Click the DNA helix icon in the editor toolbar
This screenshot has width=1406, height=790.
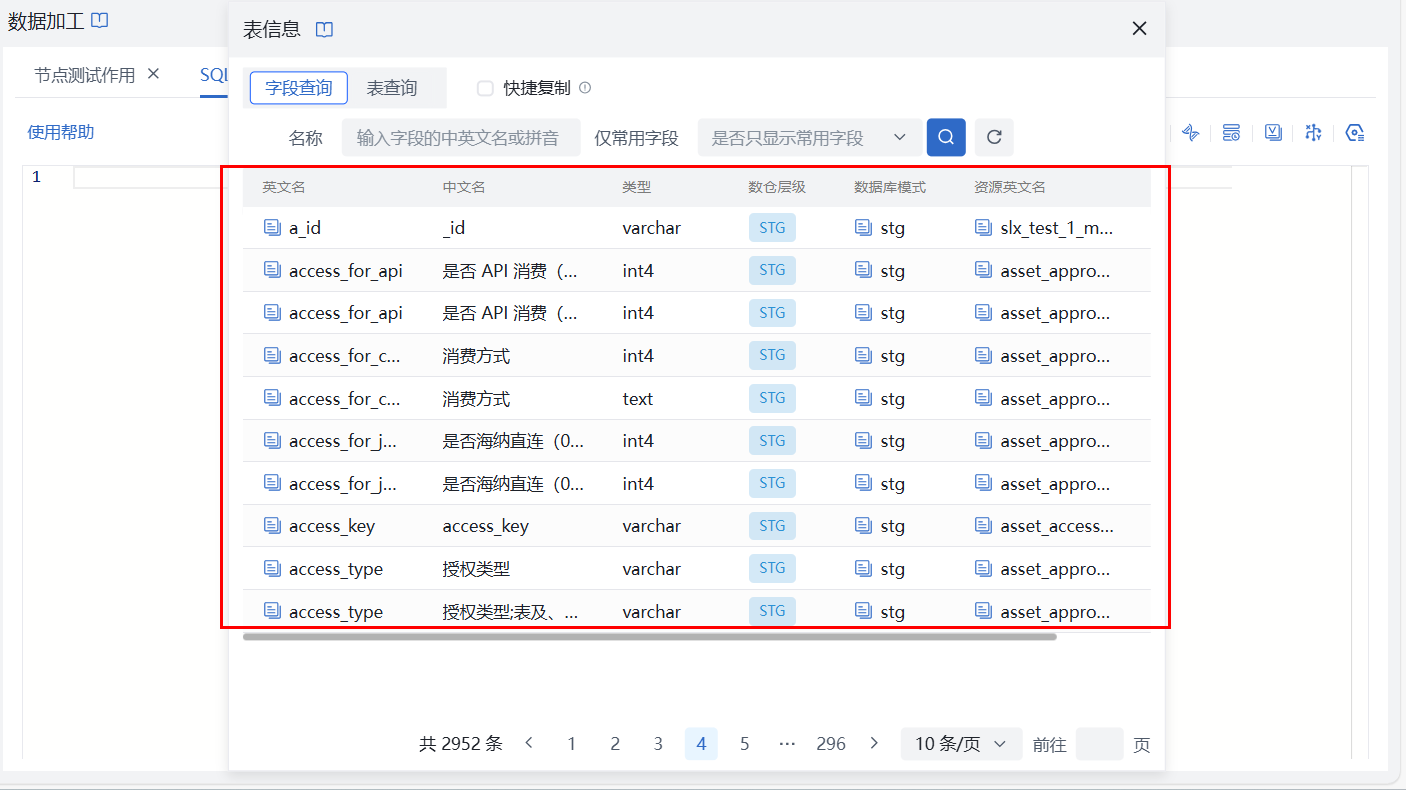click(1190, 133)
